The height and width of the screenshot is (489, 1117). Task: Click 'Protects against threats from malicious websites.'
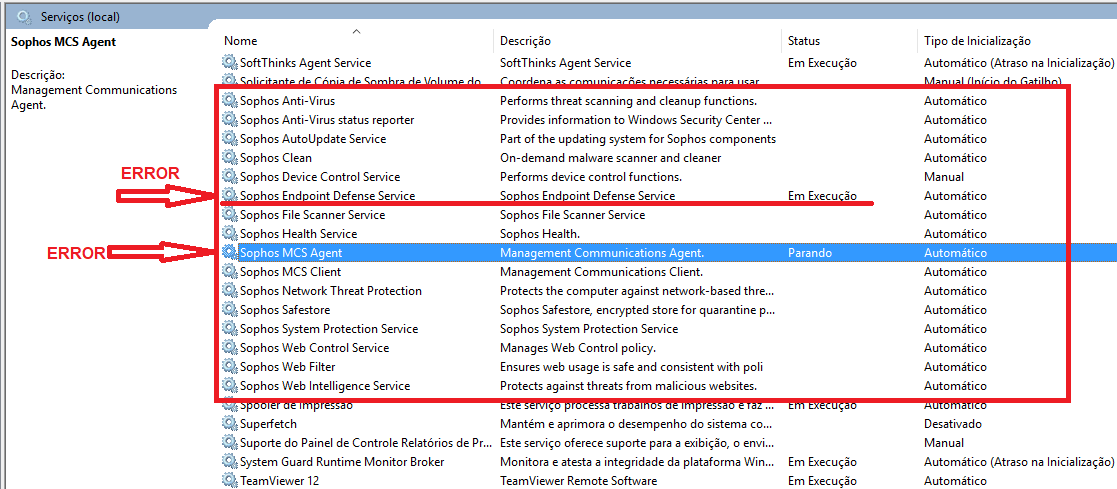(x=628, y=386)
